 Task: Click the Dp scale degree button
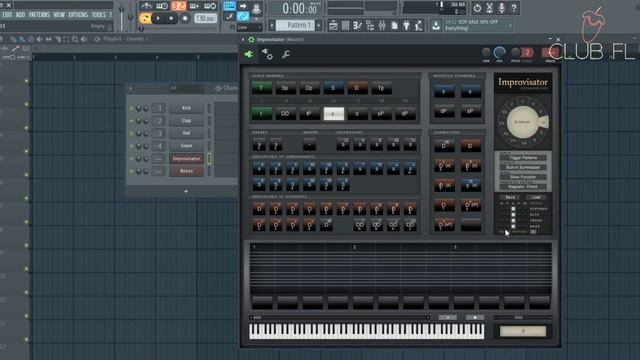309,88
